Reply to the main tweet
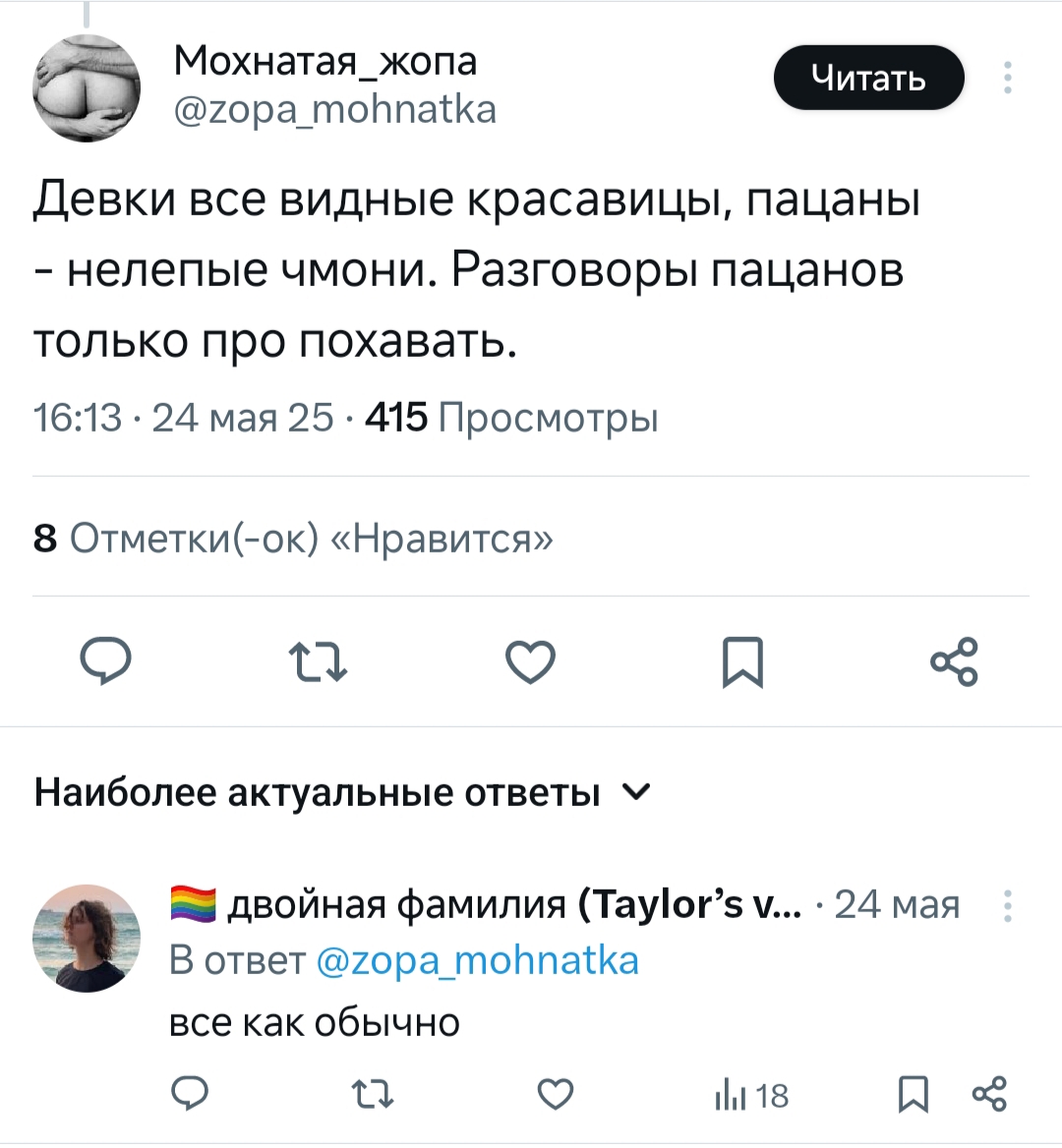This screenshot has height=1148, width=1062. [x=105, y=660]
